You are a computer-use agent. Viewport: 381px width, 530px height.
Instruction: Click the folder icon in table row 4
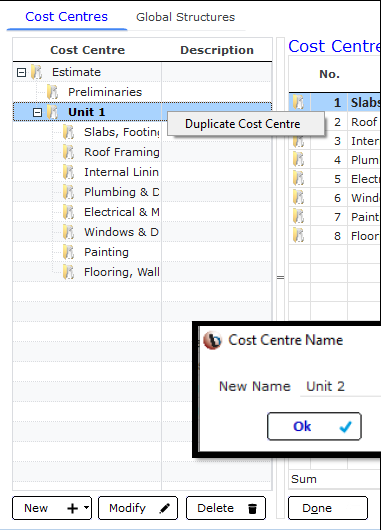299,160
